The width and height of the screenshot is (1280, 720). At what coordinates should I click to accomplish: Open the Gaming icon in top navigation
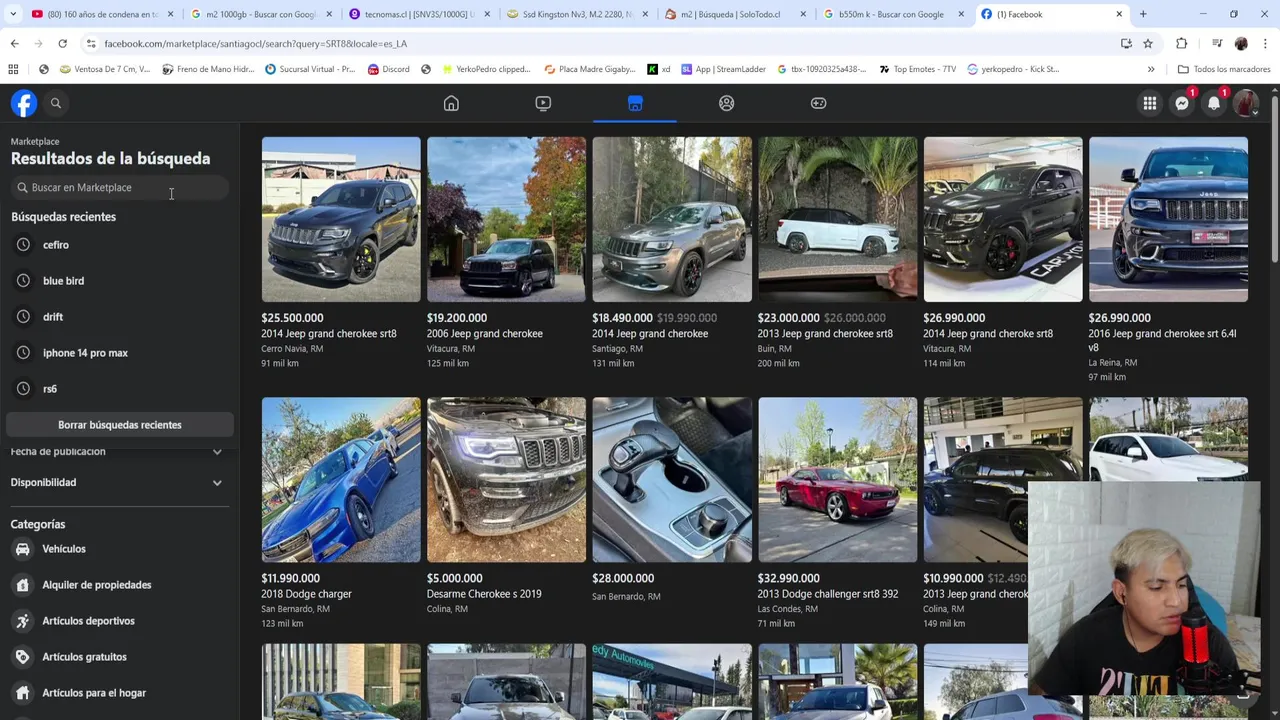[819, 103]
